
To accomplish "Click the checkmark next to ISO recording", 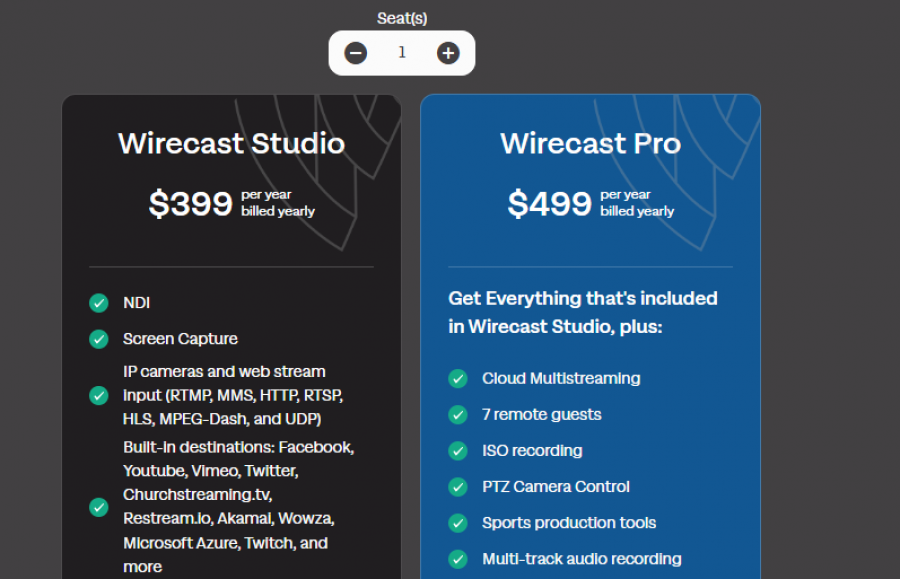I will pos(458,451).
